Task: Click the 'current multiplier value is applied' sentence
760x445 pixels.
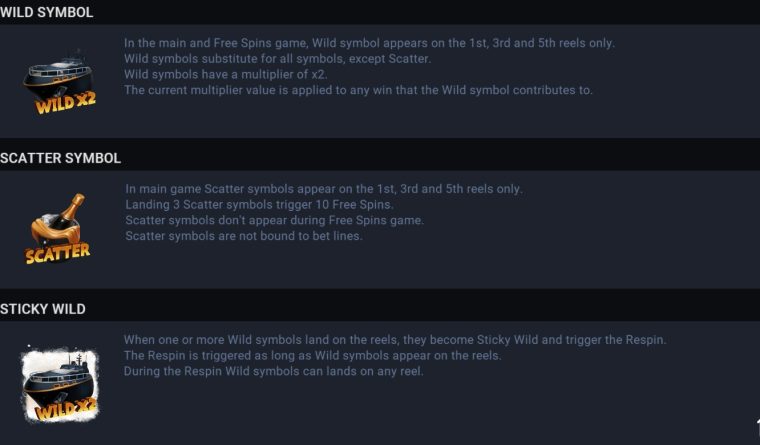Action: 358,90
